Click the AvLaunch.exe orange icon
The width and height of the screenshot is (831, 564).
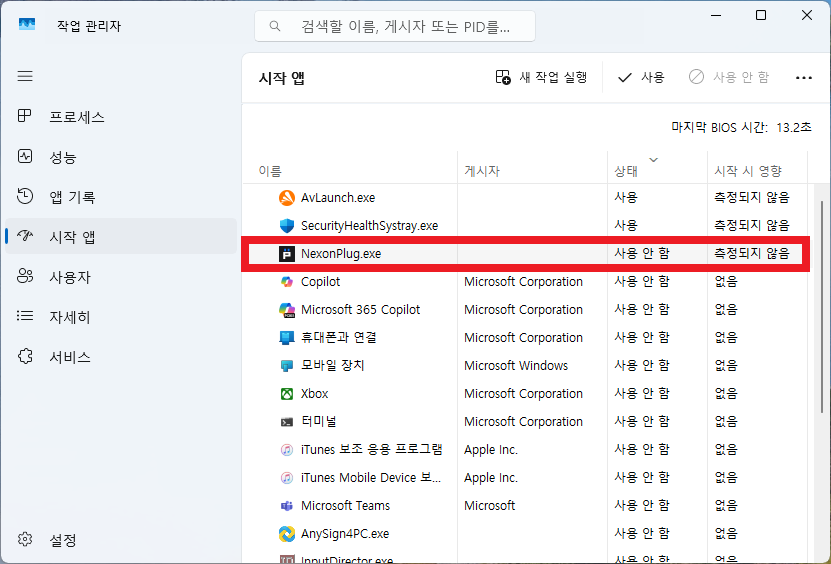pyautogui.click(x=287, y=198)
